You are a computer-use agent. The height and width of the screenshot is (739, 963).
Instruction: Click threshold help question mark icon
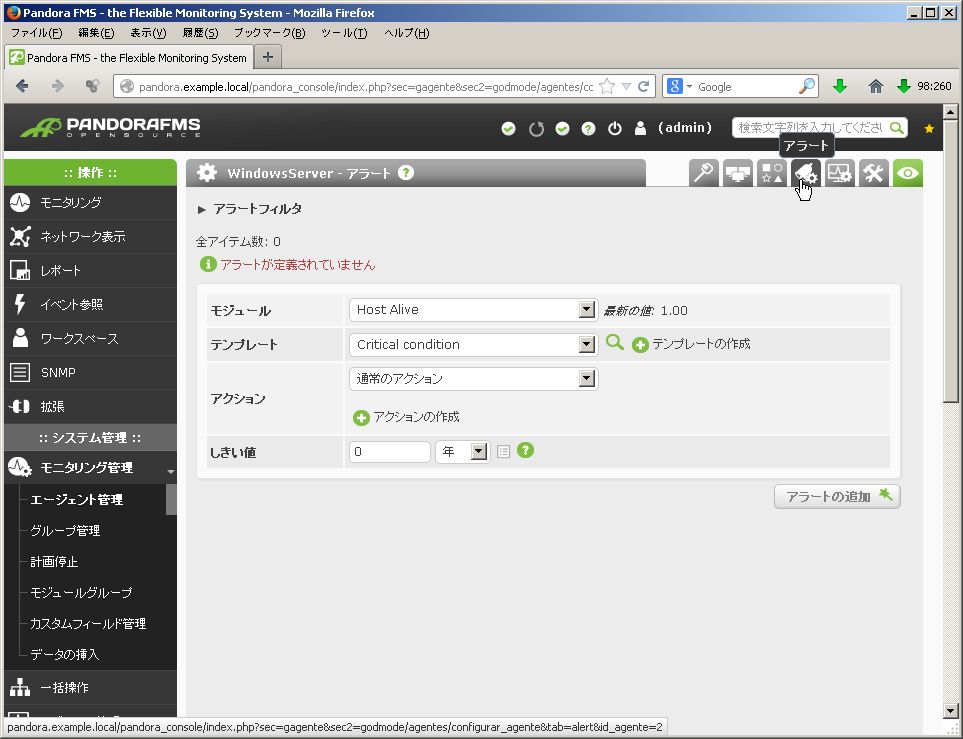tap(525, 450)
